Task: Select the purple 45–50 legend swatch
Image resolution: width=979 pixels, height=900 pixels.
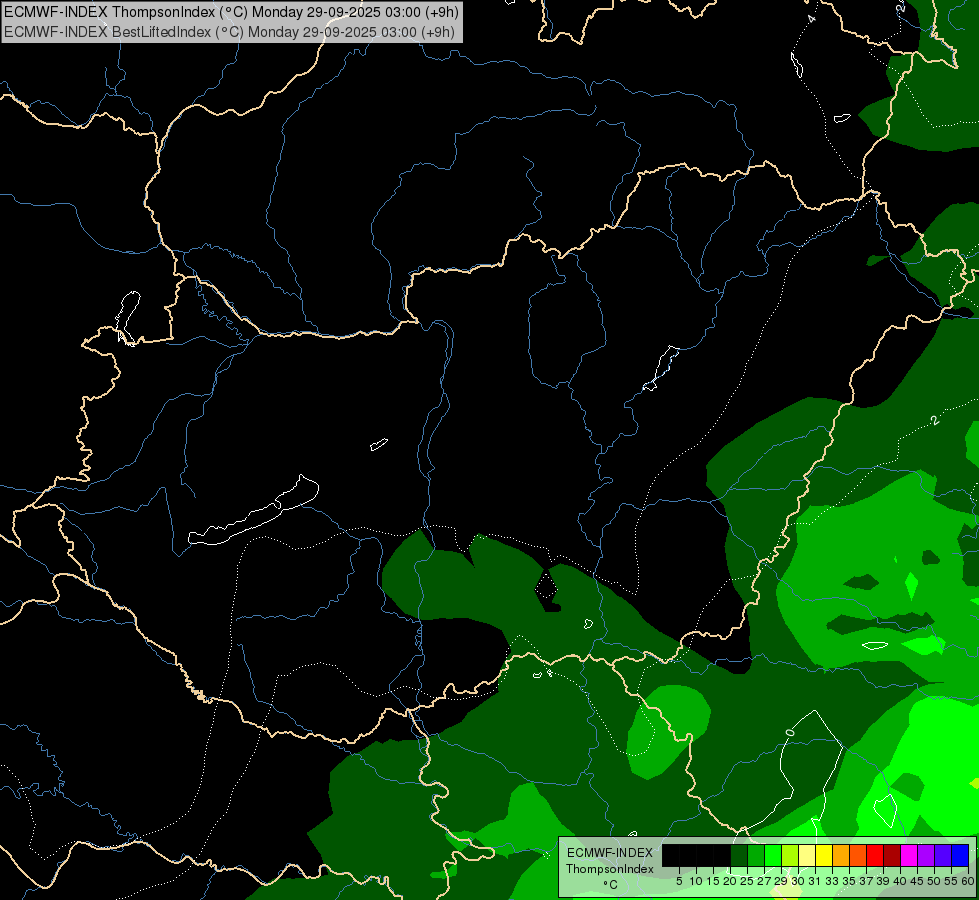Action: tap(926, 855)
